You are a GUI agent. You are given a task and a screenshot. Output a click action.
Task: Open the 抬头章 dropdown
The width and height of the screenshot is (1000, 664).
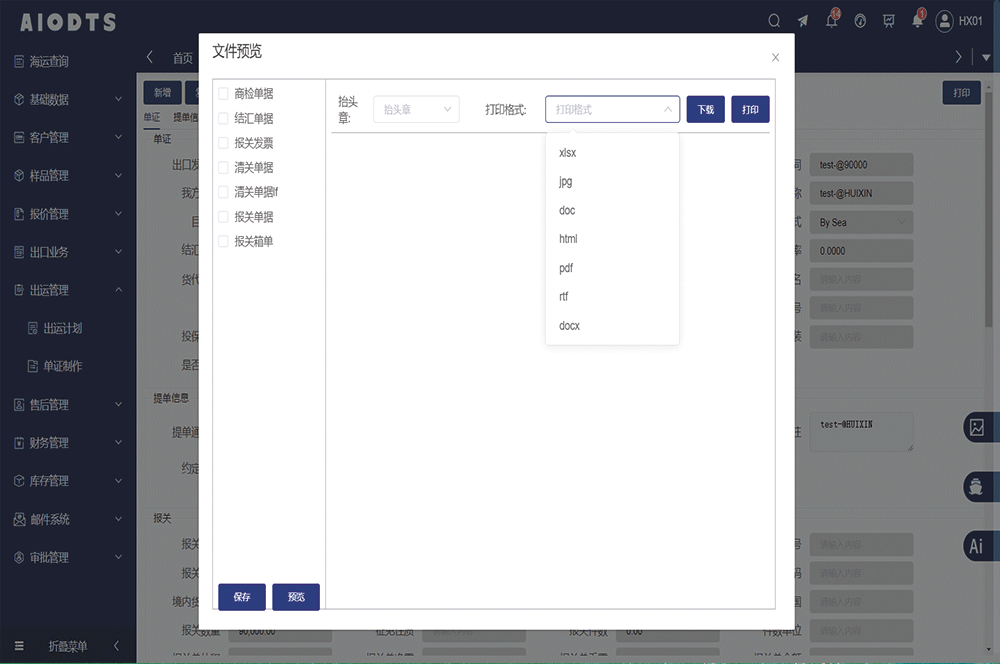[x=416, y=110]
